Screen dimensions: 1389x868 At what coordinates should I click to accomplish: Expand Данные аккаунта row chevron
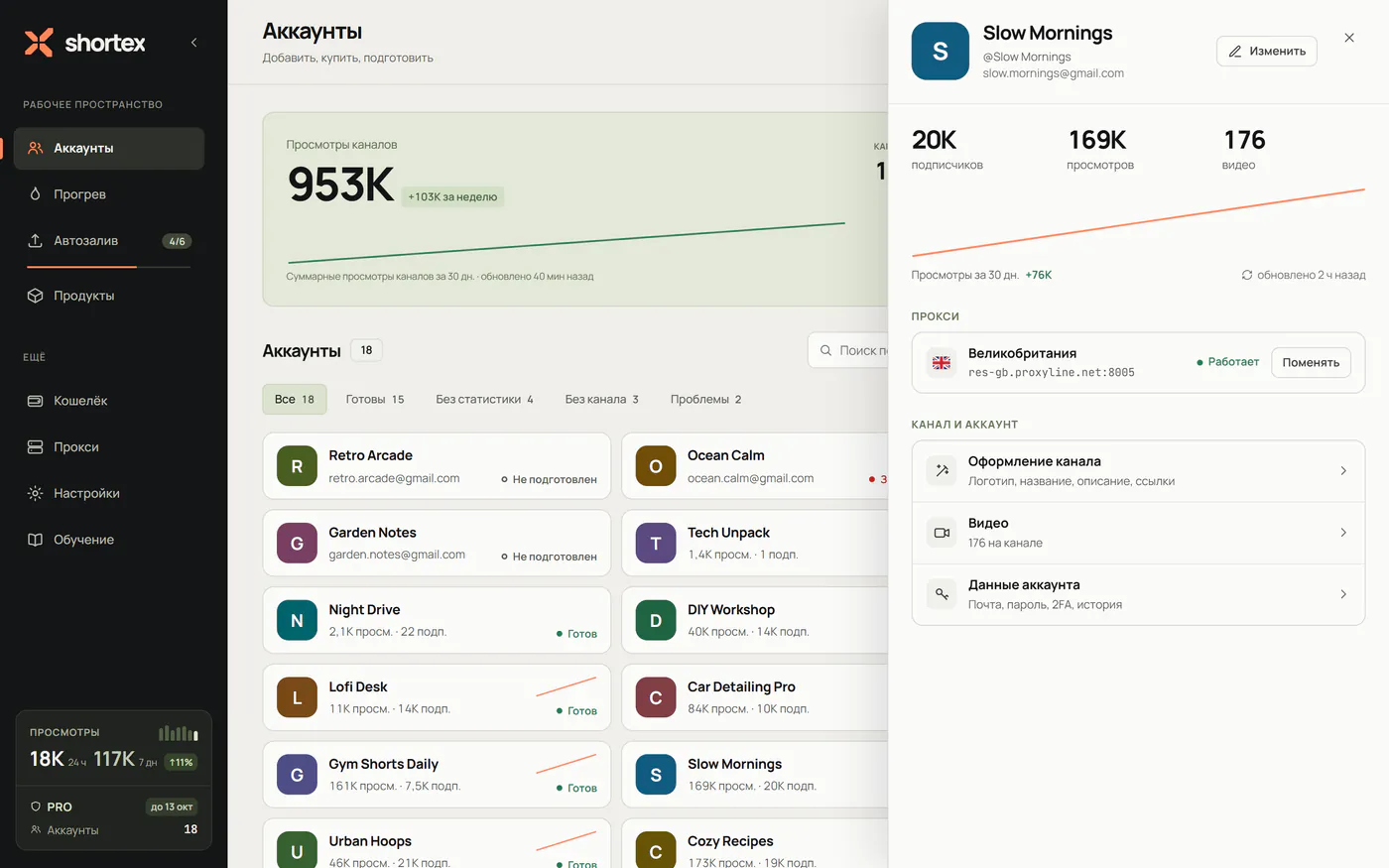1343,594
